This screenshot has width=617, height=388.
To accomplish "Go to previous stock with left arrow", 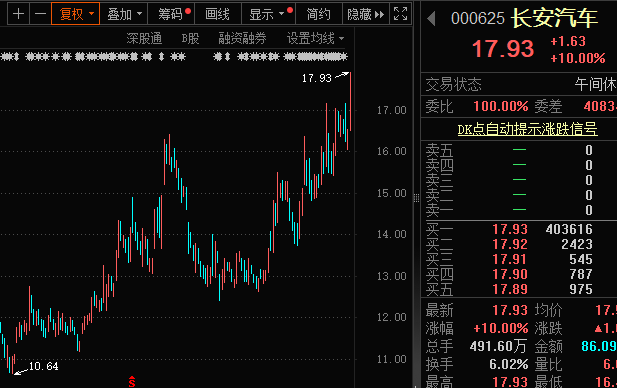I will click(432, 18).
